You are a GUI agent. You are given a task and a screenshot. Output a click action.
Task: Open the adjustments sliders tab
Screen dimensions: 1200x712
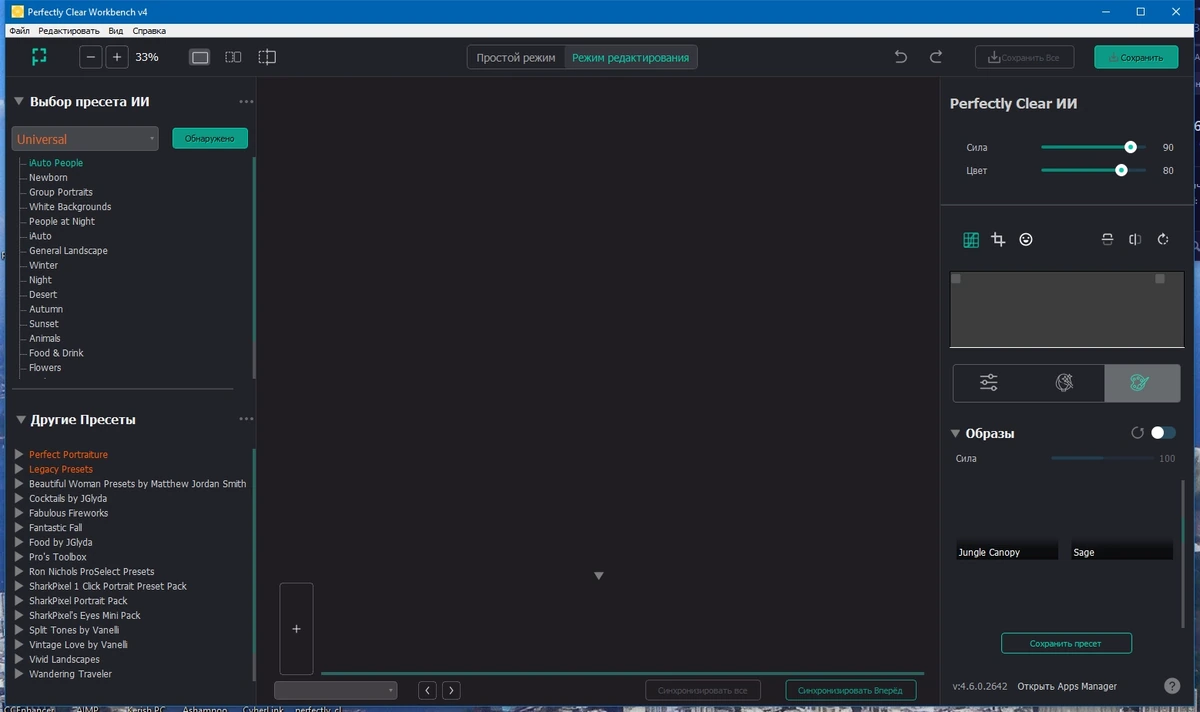[989, 382]
